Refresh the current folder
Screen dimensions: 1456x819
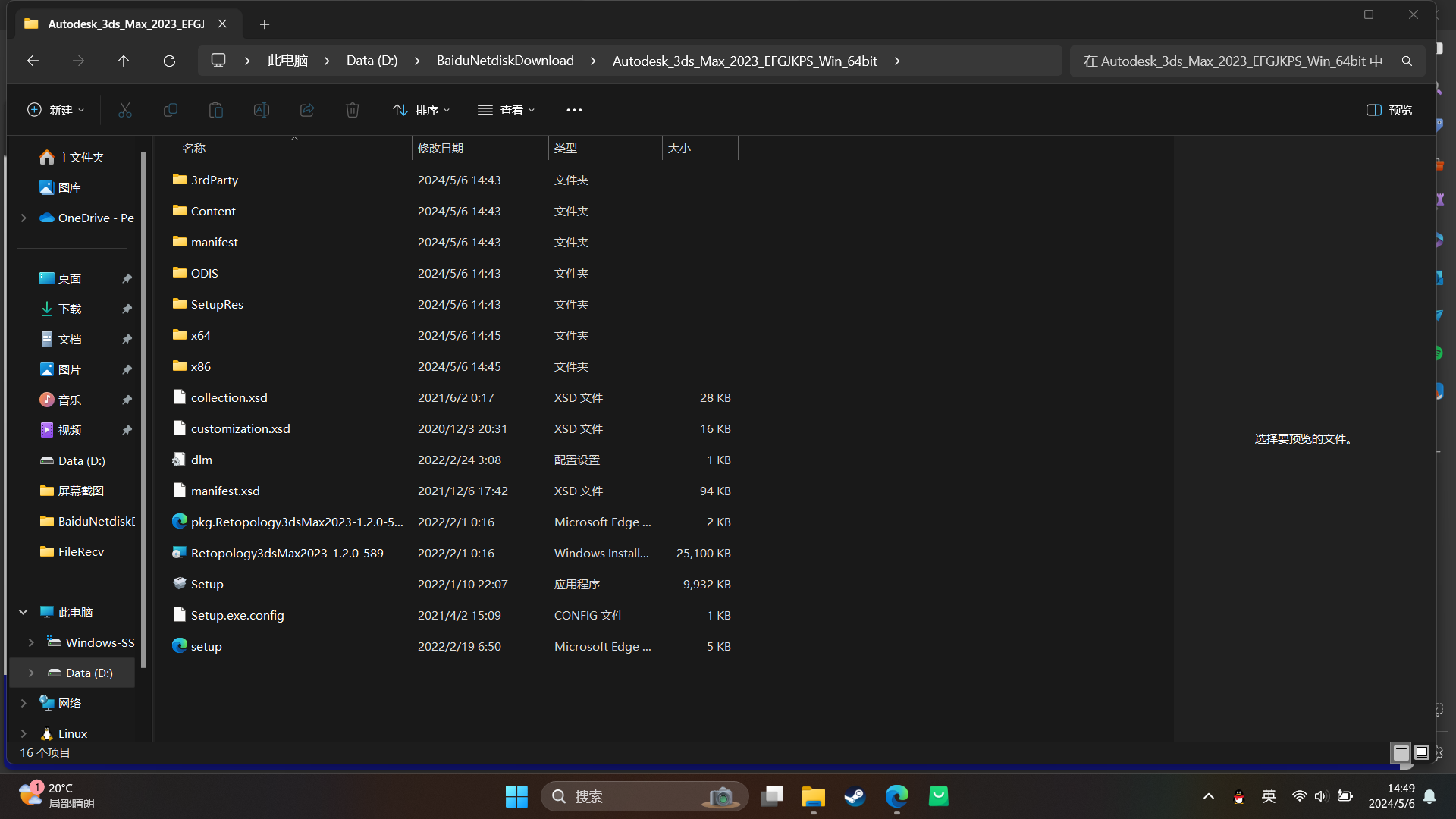click(169, 61)
